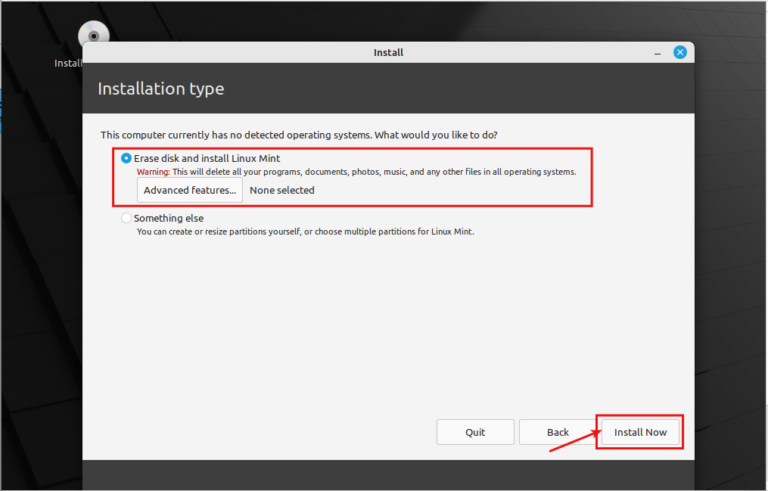Click the 'None selected' status text
The height and width of the screenshot is (491, 768).
click(282, 190)
